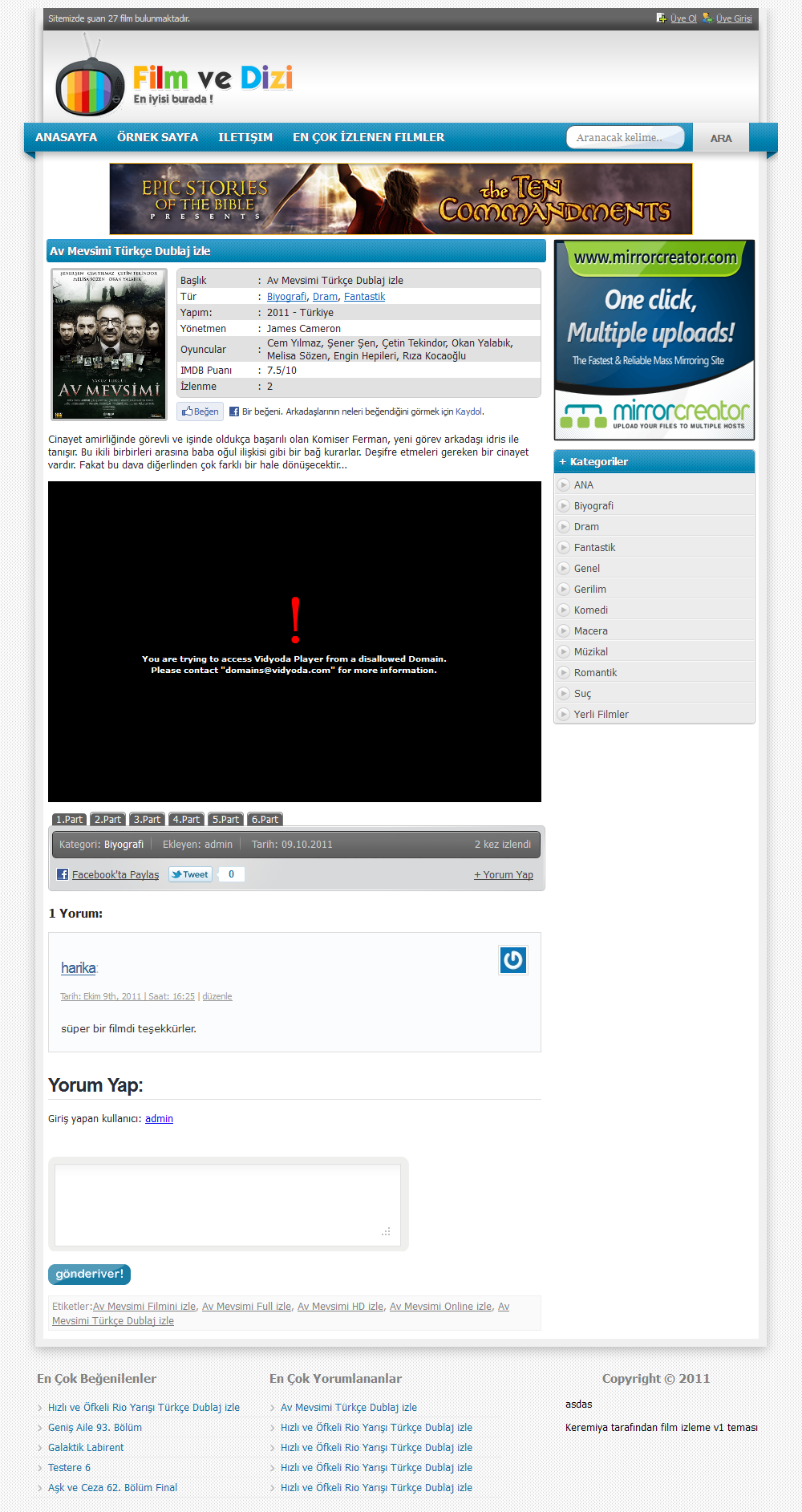This screenshot has height=1512, width=802.
Task: Open the İLETİŞİM menu item
Action: (x=245, y=137)
